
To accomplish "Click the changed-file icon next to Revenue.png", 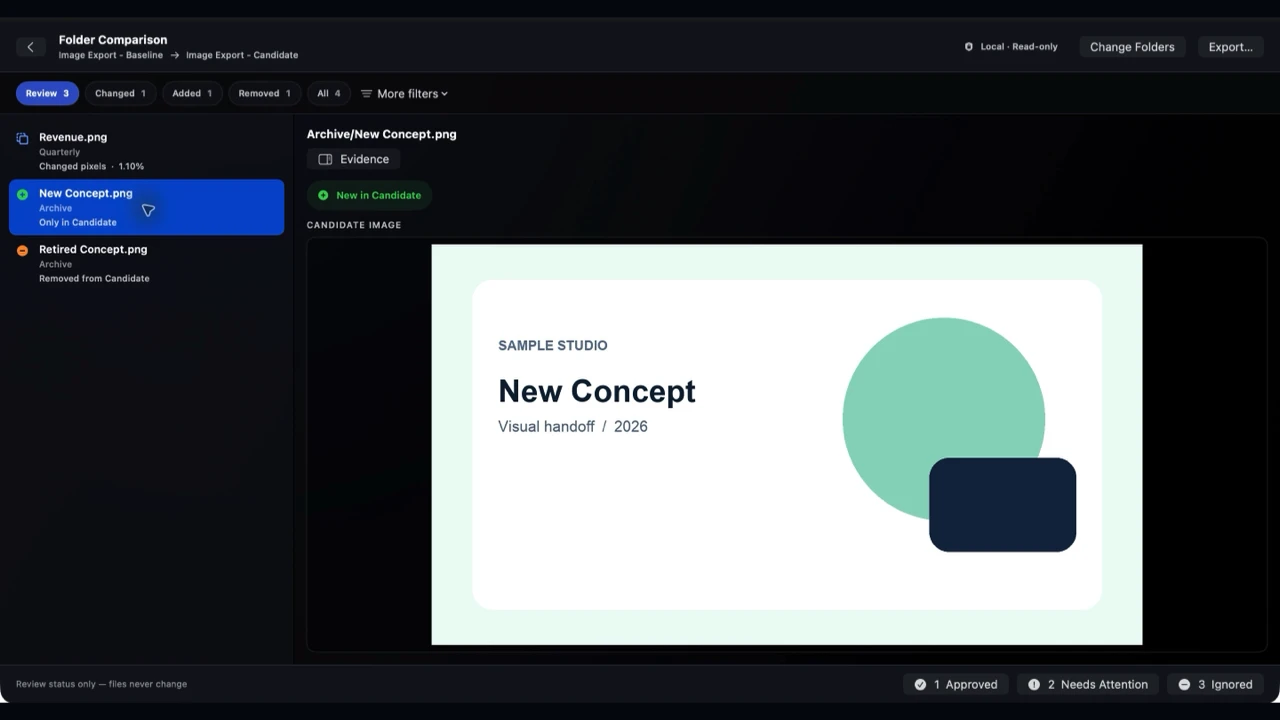I will pyautogui.click(x=22, y=138).
